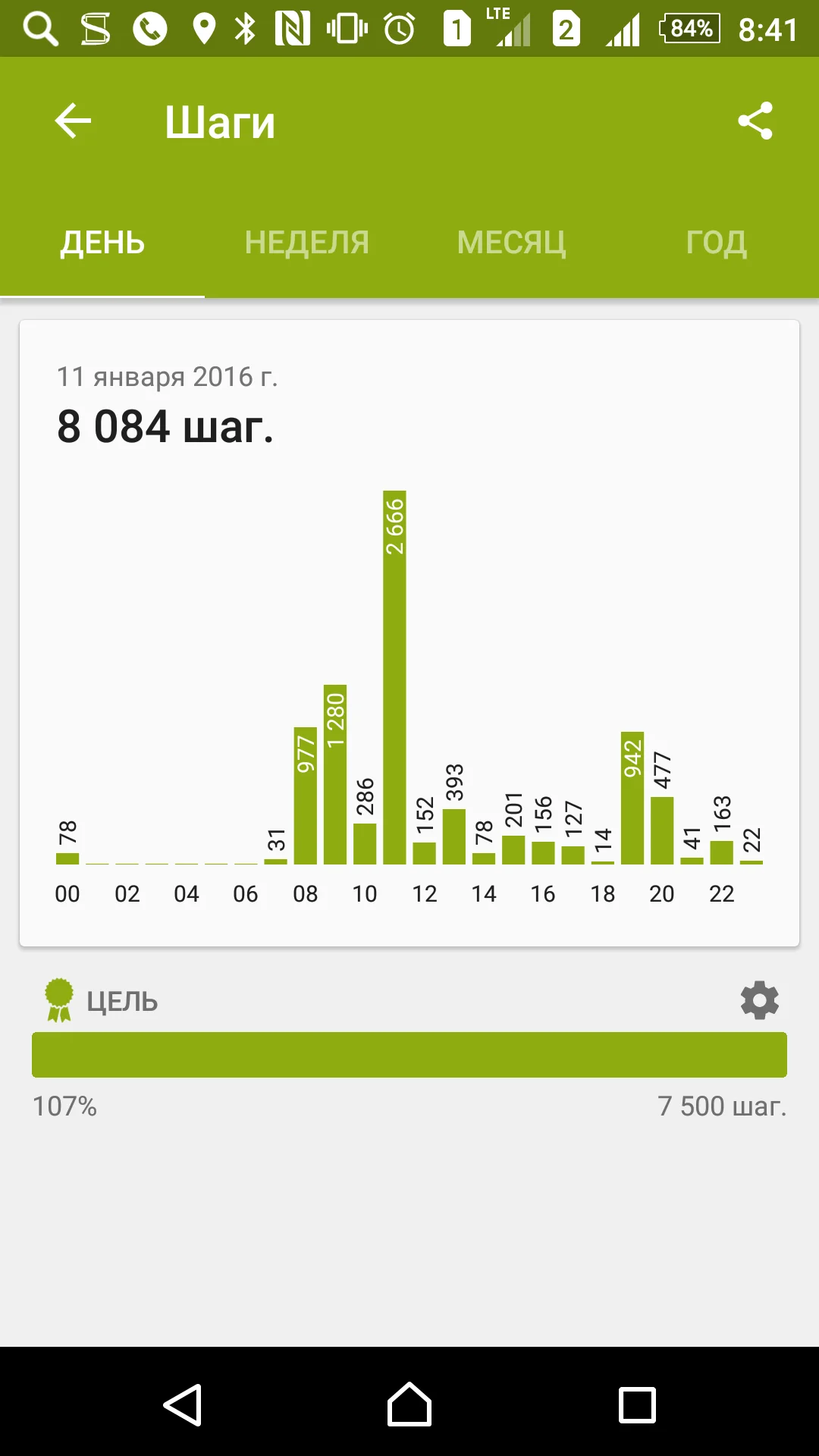Tap the back arrow icon
This screenshot has width=819, height=1456.
click(73, 121)
